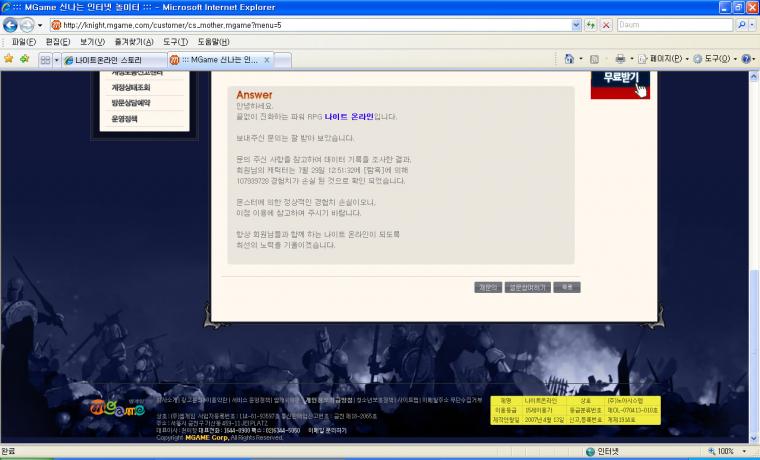Open the recent pages dropdown next to Forward
Viewport: 760px width, 460px height.
40,25
